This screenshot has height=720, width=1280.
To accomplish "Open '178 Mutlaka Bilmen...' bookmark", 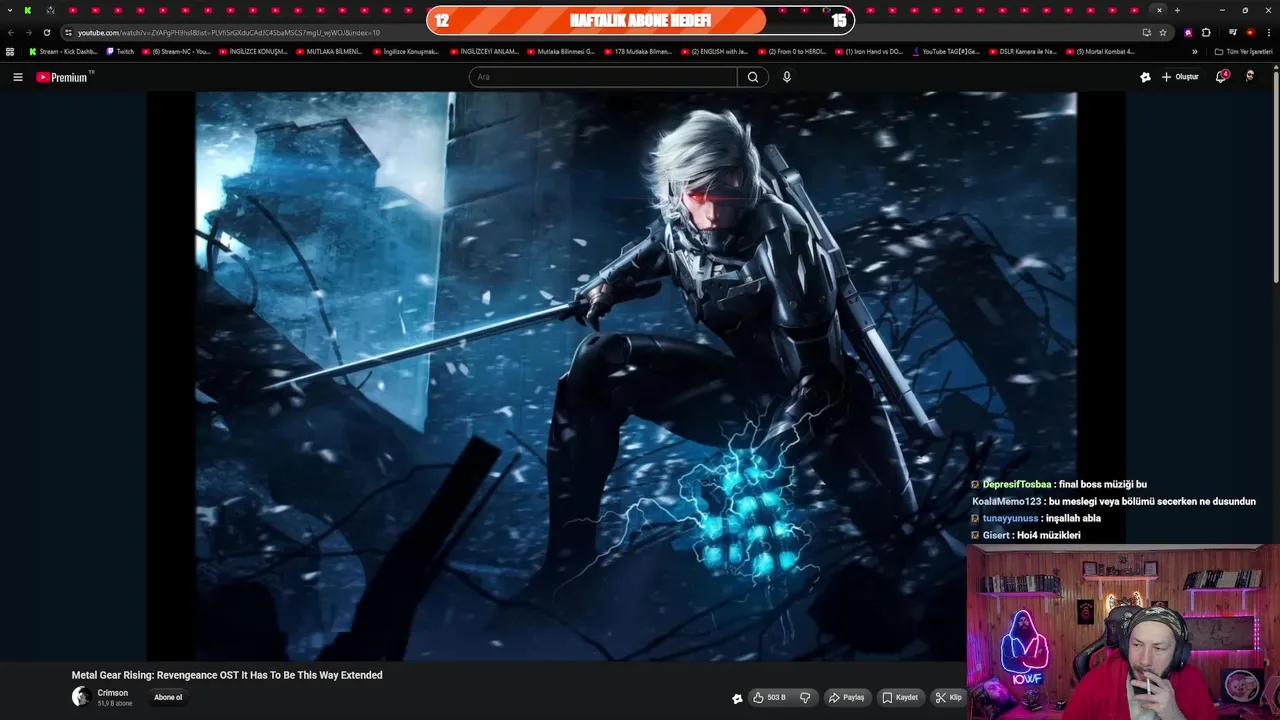I will point(638,51).
